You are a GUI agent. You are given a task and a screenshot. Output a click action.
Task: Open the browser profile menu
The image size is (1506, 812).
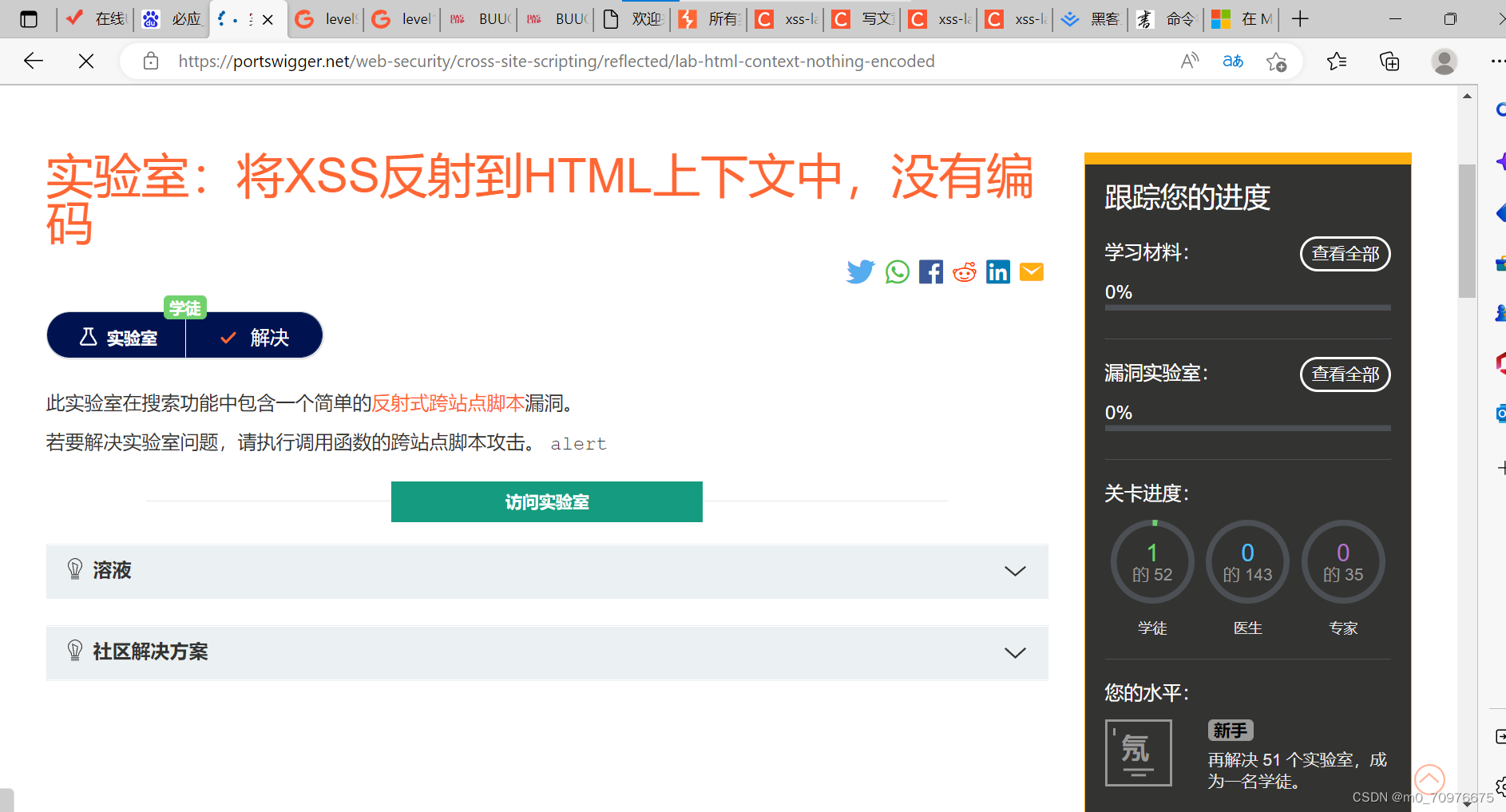tap(1444, 61)
